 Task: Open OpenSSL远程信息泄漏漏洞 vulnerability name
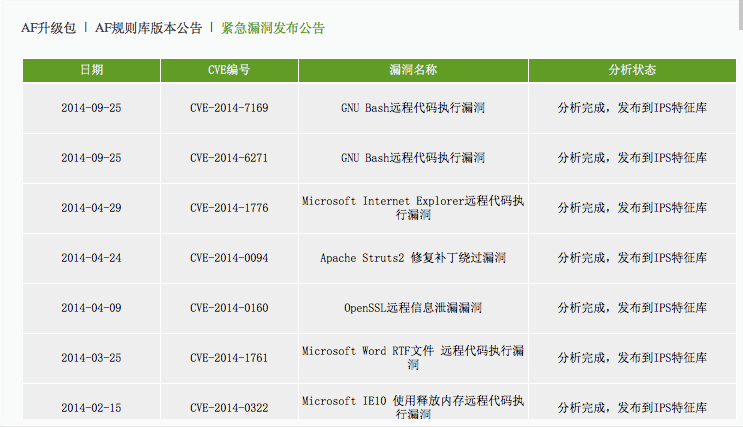click(413, 308)
